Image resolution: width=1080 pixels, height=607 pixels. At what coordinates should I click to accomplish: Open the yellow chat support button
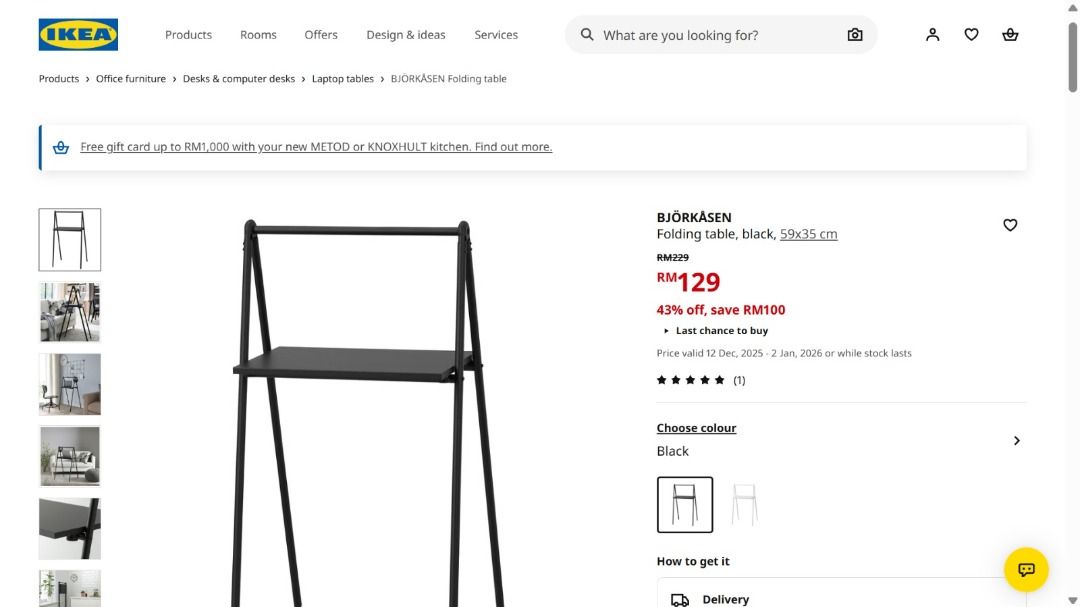coord(1025,570)
